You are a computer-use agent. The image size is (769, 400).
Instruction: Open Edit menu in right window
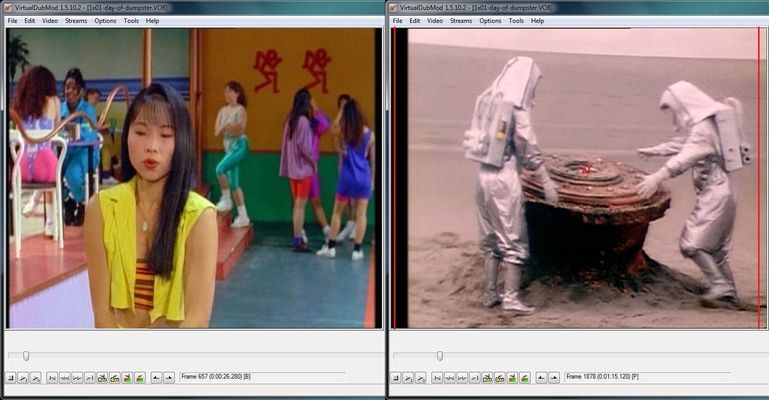point(415,21)
